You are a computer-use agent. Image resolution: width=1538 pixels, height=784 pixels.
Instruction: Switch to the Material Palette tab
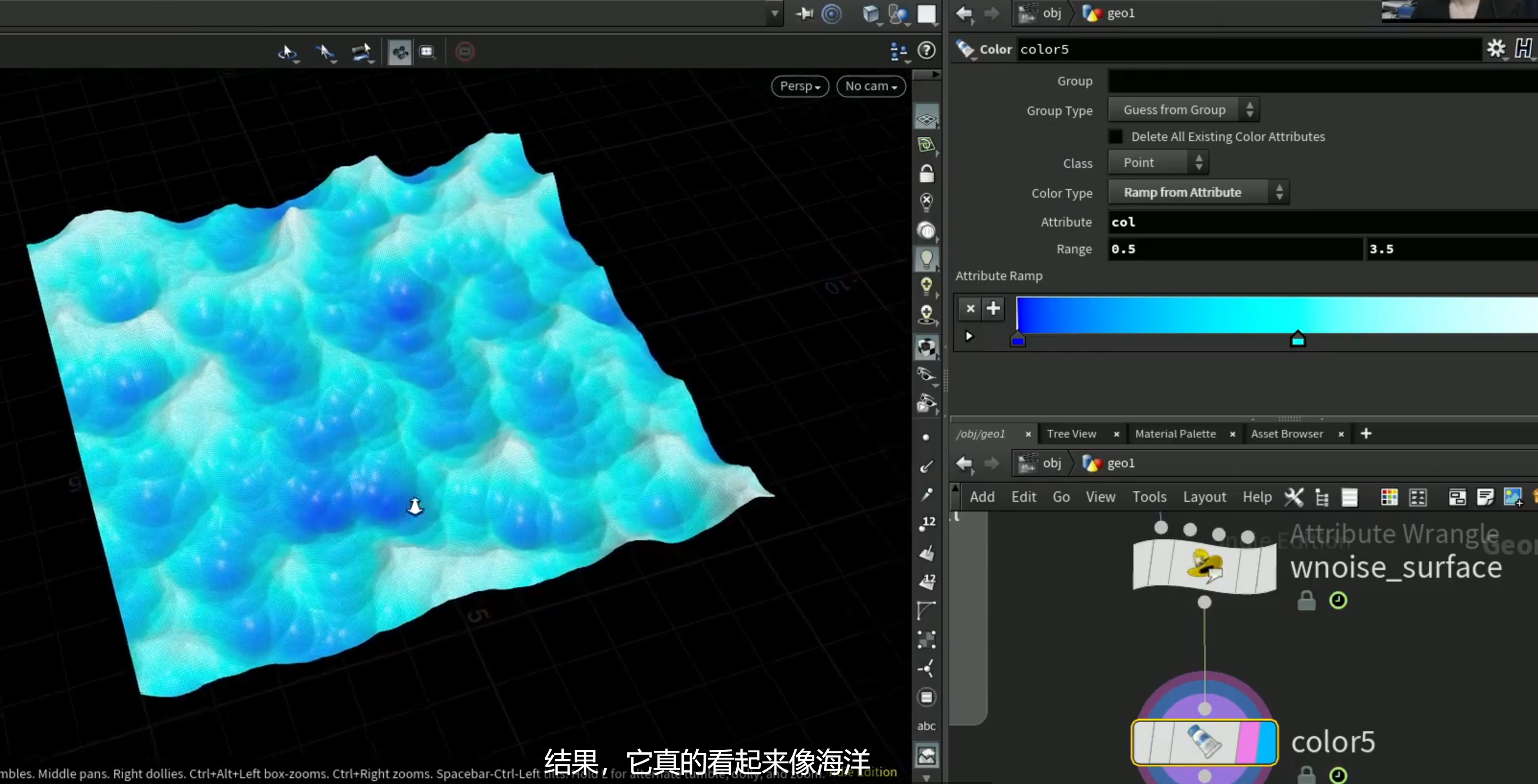(x=1175, y=434)
